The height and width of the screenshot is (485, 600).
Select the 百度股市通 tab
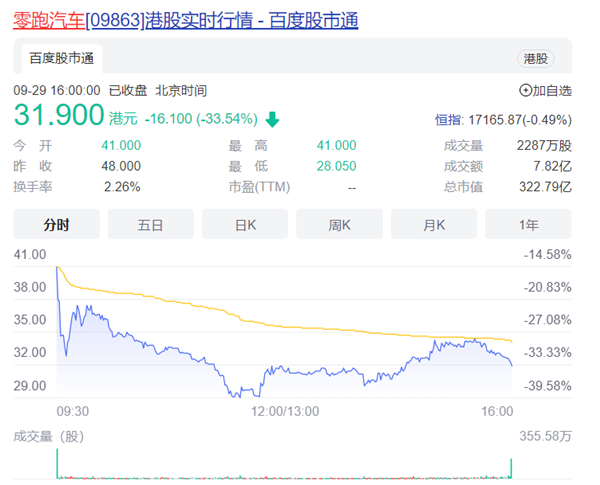click(x=62, y=59)
